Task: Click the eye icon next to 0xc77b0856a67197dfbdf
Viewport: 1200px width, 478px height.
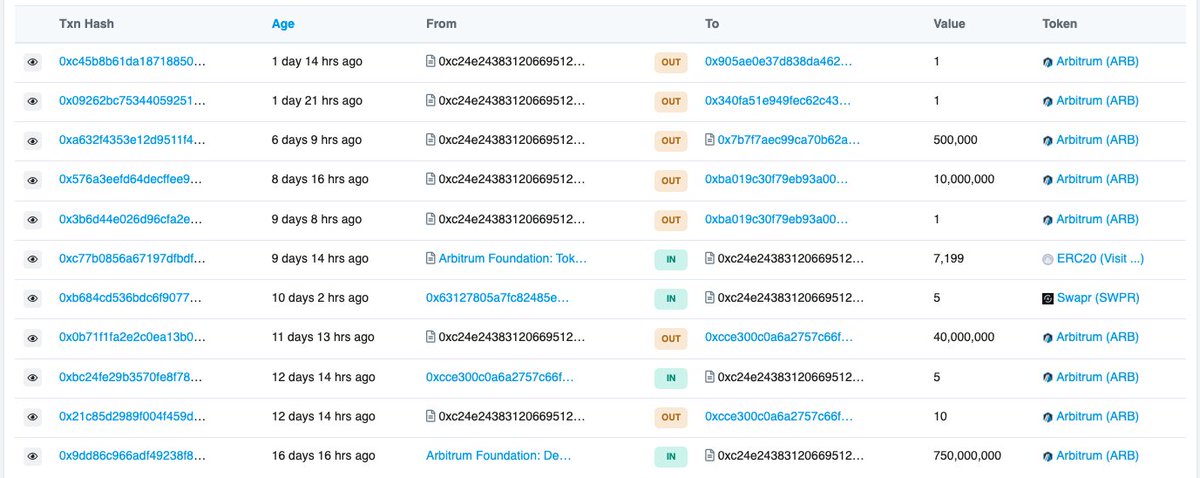Action: tap(32, 259)
